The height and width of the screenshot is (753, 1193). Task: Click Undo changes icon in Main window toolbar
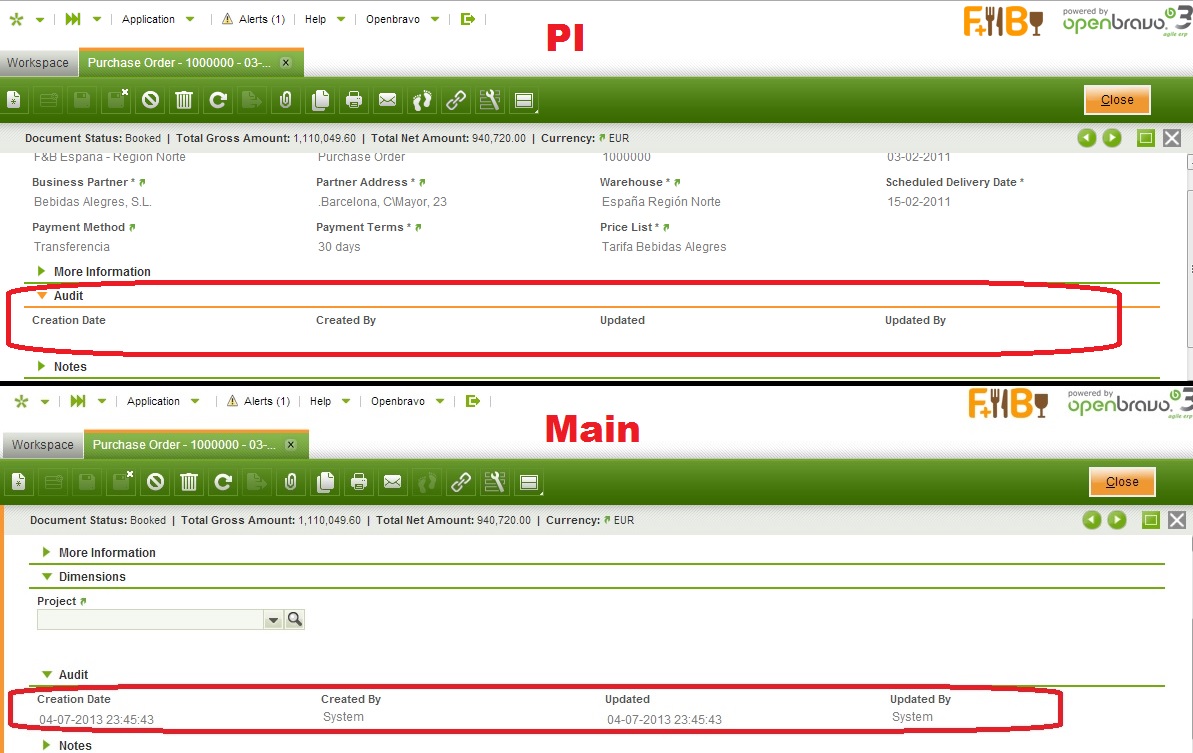[156, 481]
